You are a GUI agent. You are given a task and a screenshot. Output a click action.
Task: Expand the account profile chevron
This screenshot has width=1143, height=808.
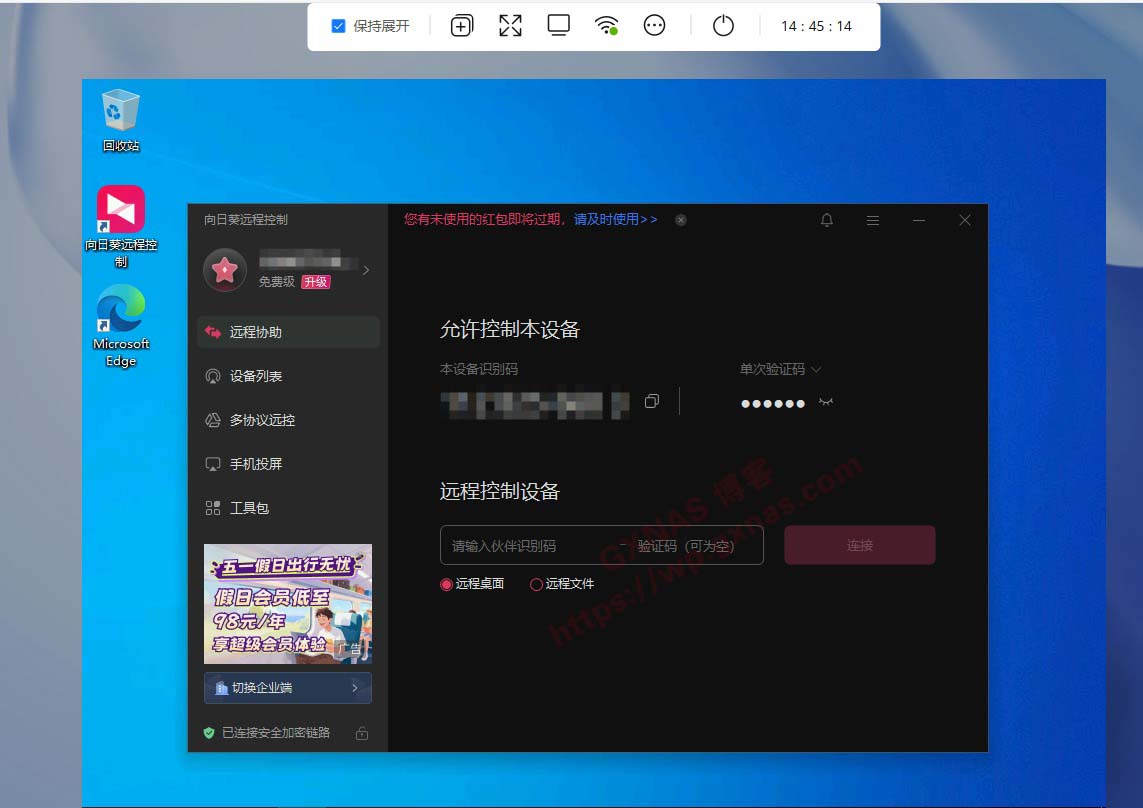click(366, 271)
